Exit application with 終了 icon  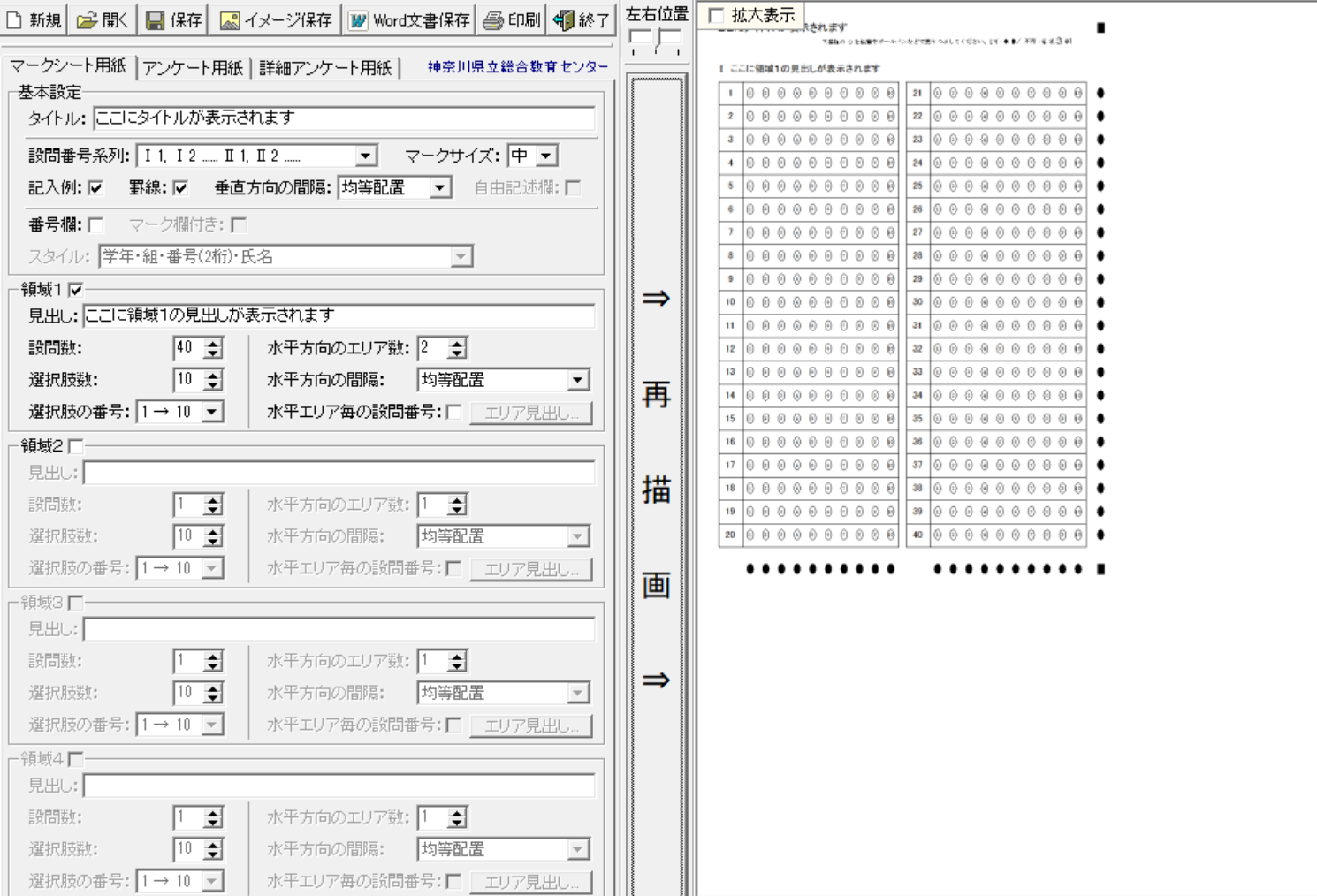pos(563,19)
